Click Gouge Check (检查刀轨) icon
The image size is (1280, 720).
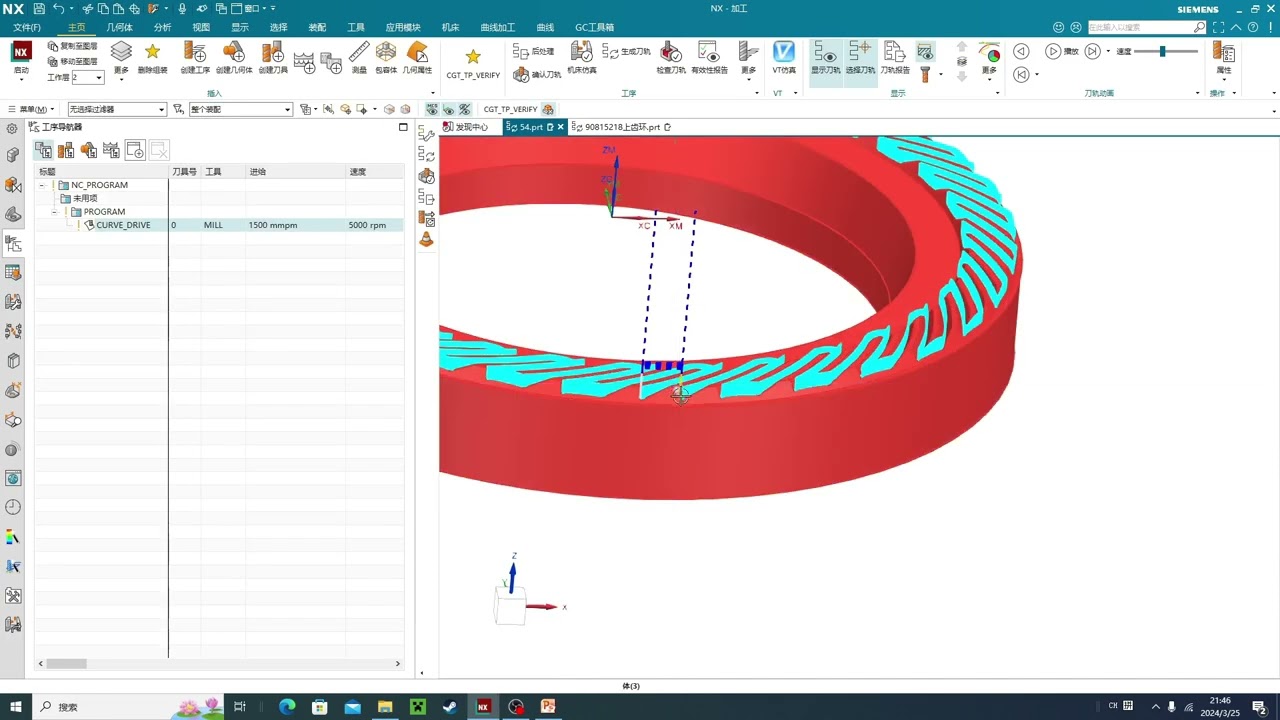[671, 52]
